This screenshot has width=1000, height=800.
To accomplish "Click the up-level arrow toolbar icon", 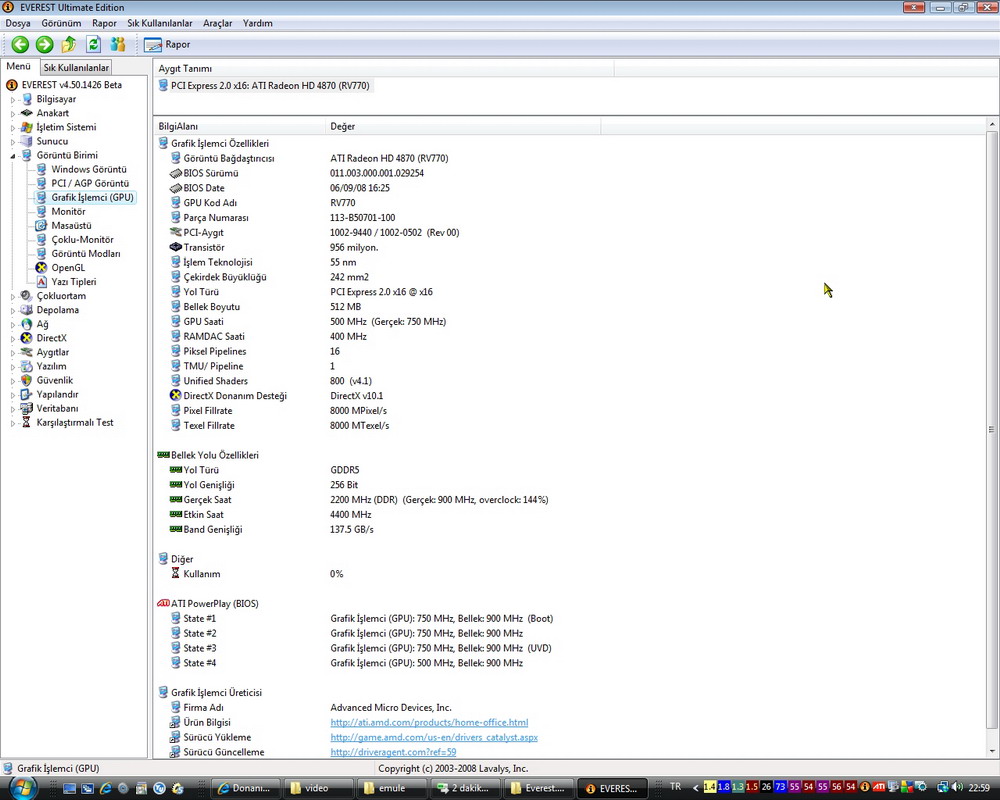I will tap(69, 44).
